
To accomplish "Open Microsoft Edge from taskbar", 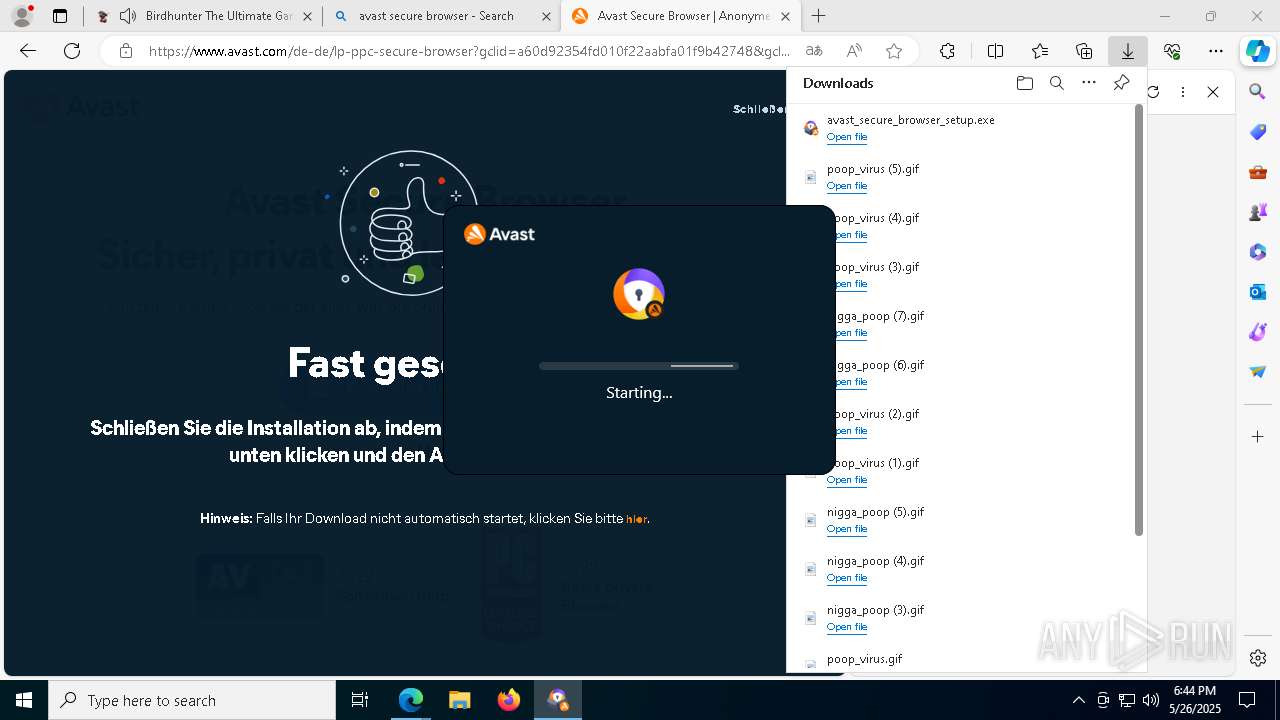I will (x=411, y=700).
